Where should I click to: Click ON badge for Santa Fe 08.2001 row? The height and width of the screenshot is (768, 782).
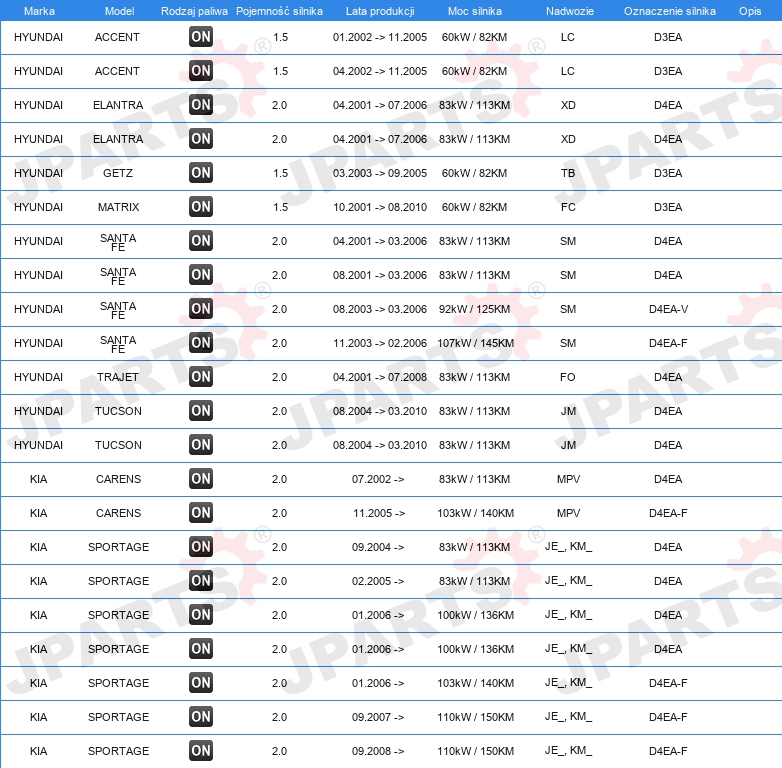[x=201, y=275]
